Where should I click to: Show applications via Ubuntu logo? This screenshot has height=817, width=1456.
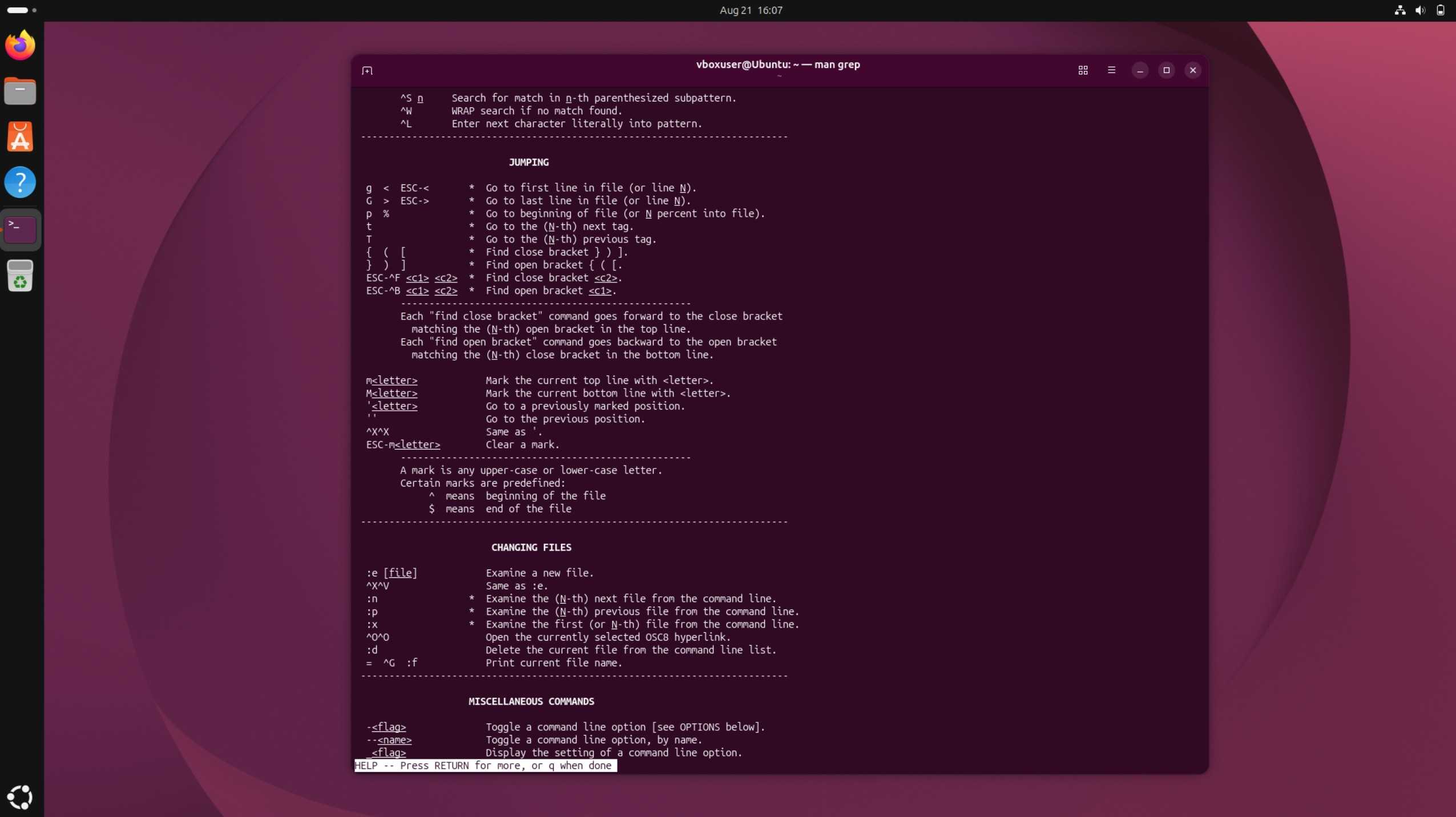click(20, 797)
